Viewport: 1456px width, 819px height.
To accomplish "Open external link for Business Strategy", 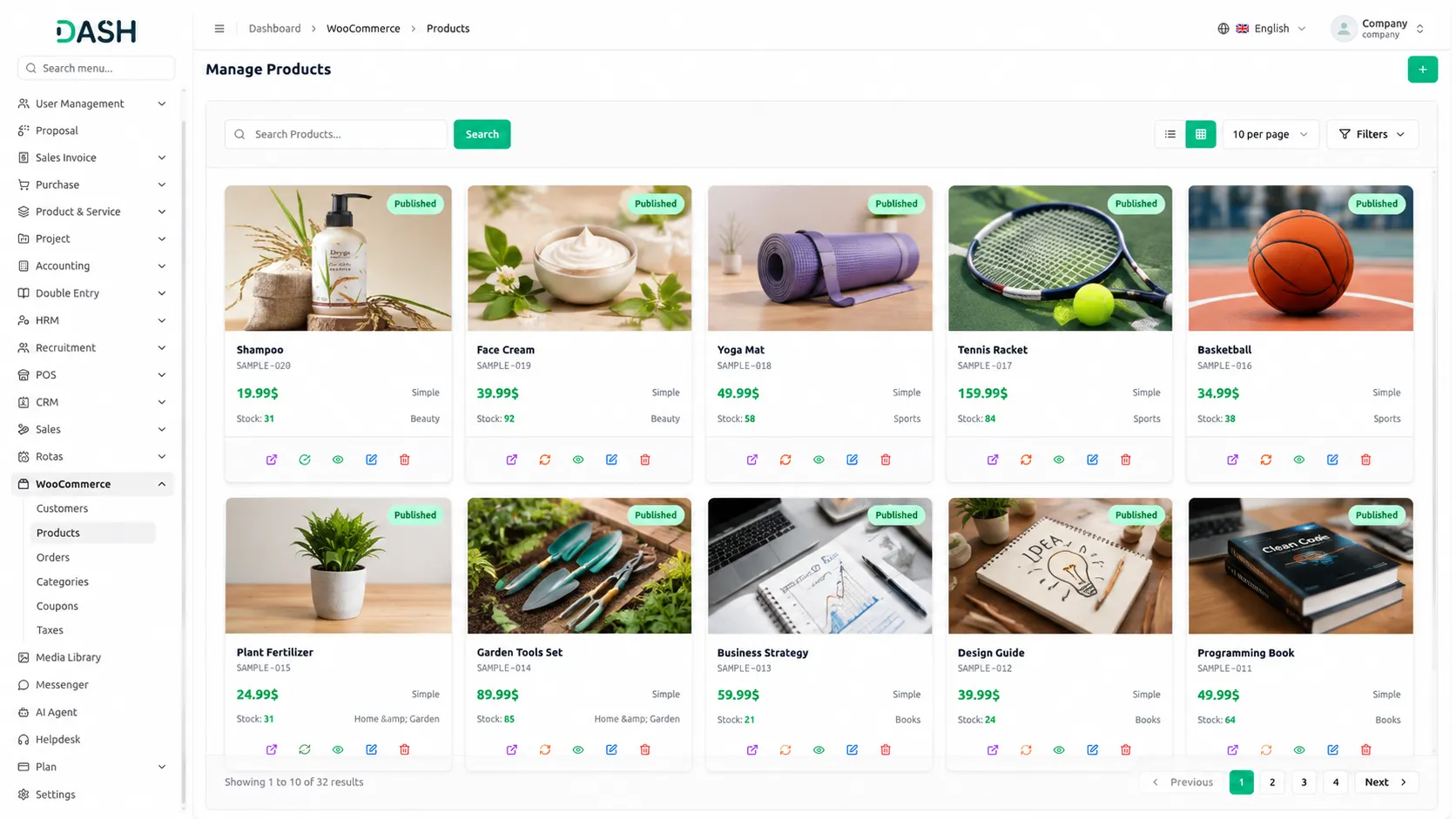I will (752, 749).
